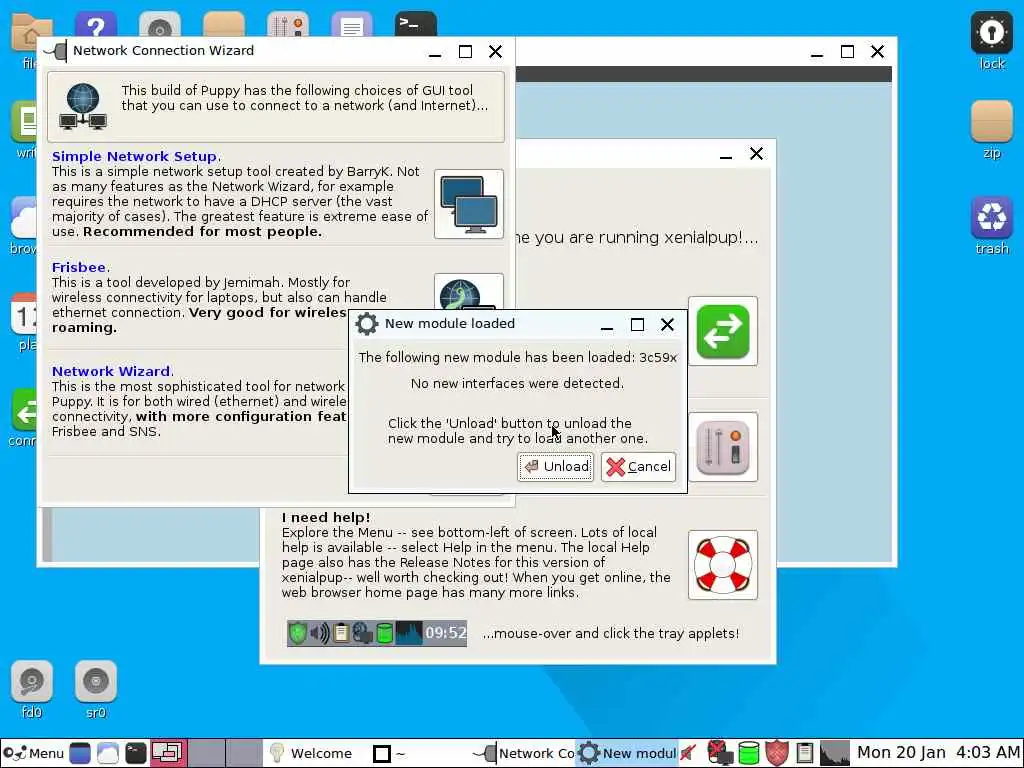Click the second empty desktop pager cell
The image size is (1024, 768).
(244, 753)
